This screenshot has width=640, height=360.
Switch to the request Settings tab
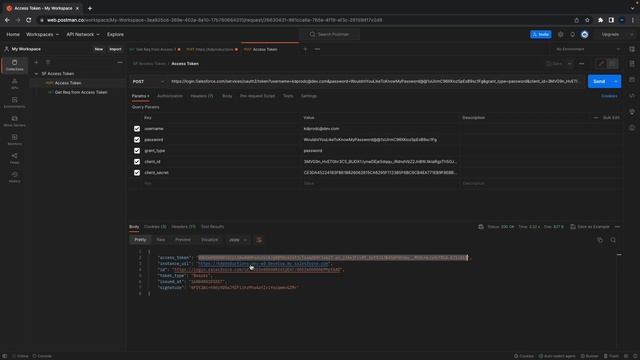309,96
